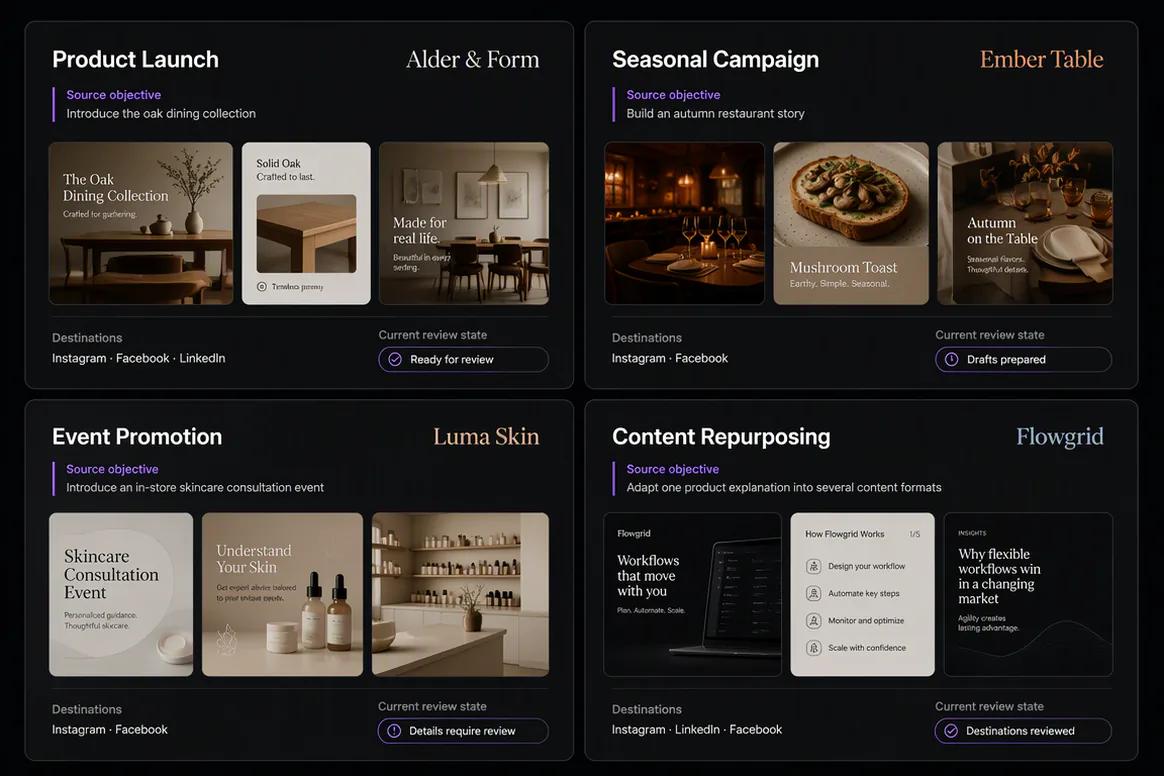This screenshot has height=776, width=1164.
Task: Click Destinations label in Content Repurposing card
Action: click(647, 709)
